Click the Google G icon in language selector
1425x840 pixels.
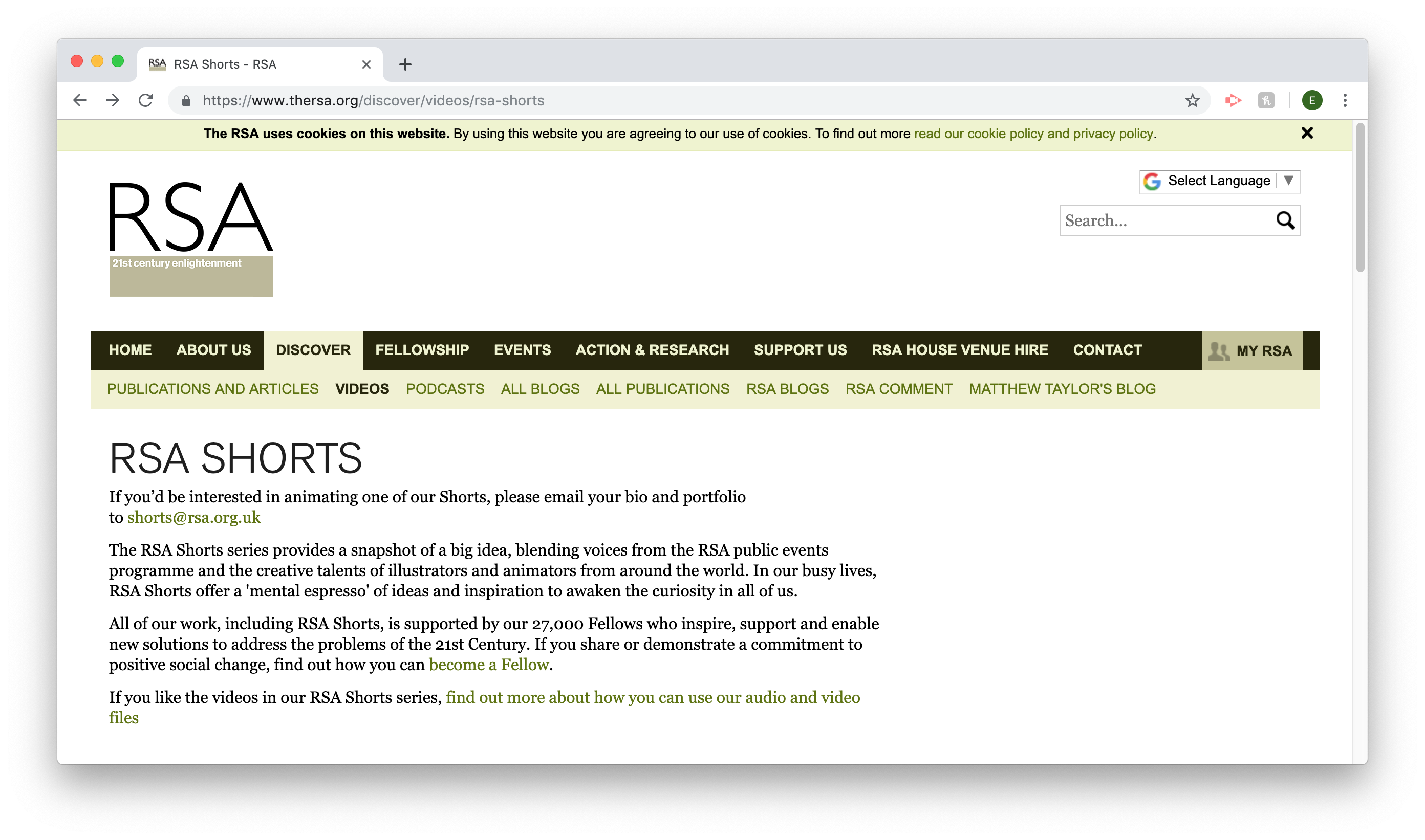pyautogui.click(x=1152, y=181)
